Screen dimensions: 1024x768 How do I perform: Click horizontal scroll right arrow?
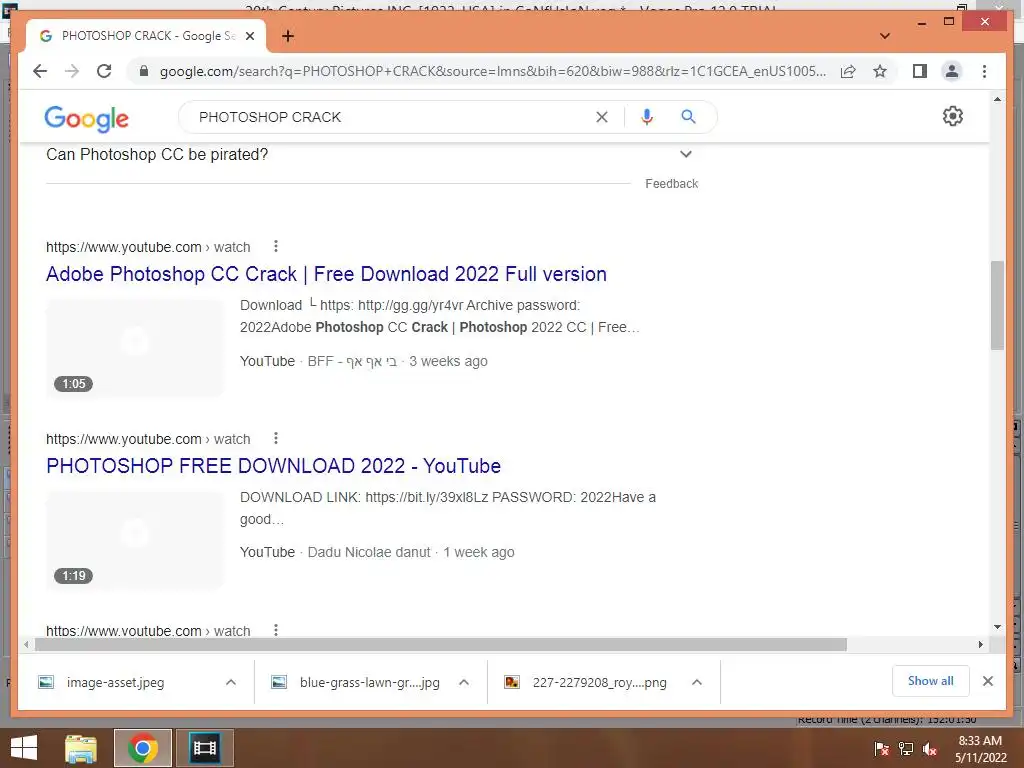[980, 645]
